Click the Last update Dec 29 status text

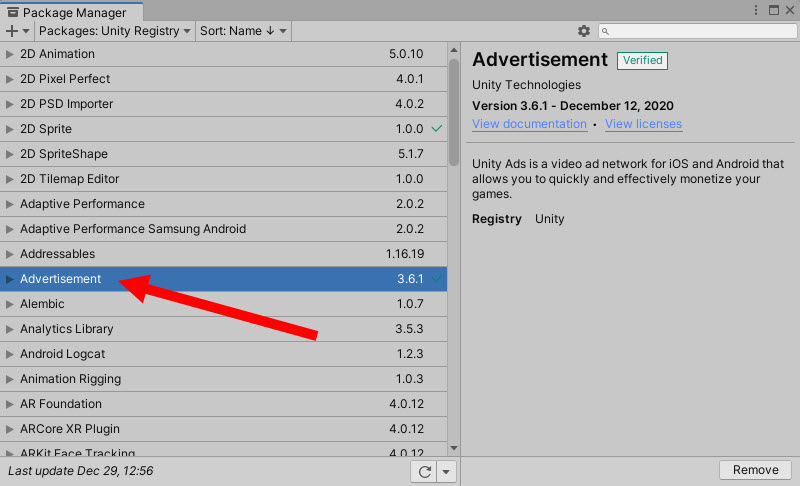point(81,471)
